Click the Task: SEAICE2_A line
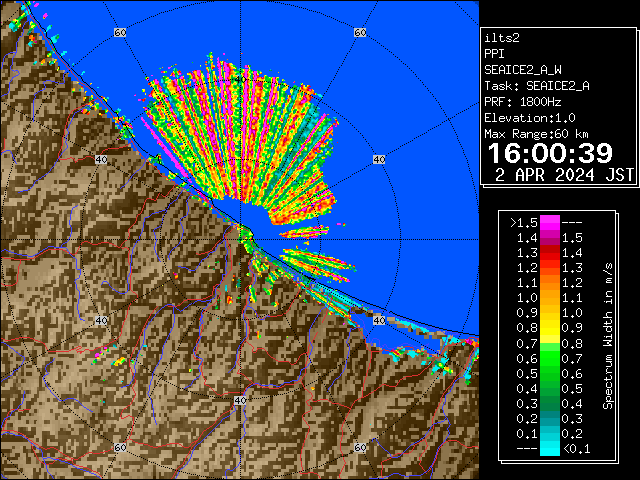640x480 pixels. coord(537,86)
